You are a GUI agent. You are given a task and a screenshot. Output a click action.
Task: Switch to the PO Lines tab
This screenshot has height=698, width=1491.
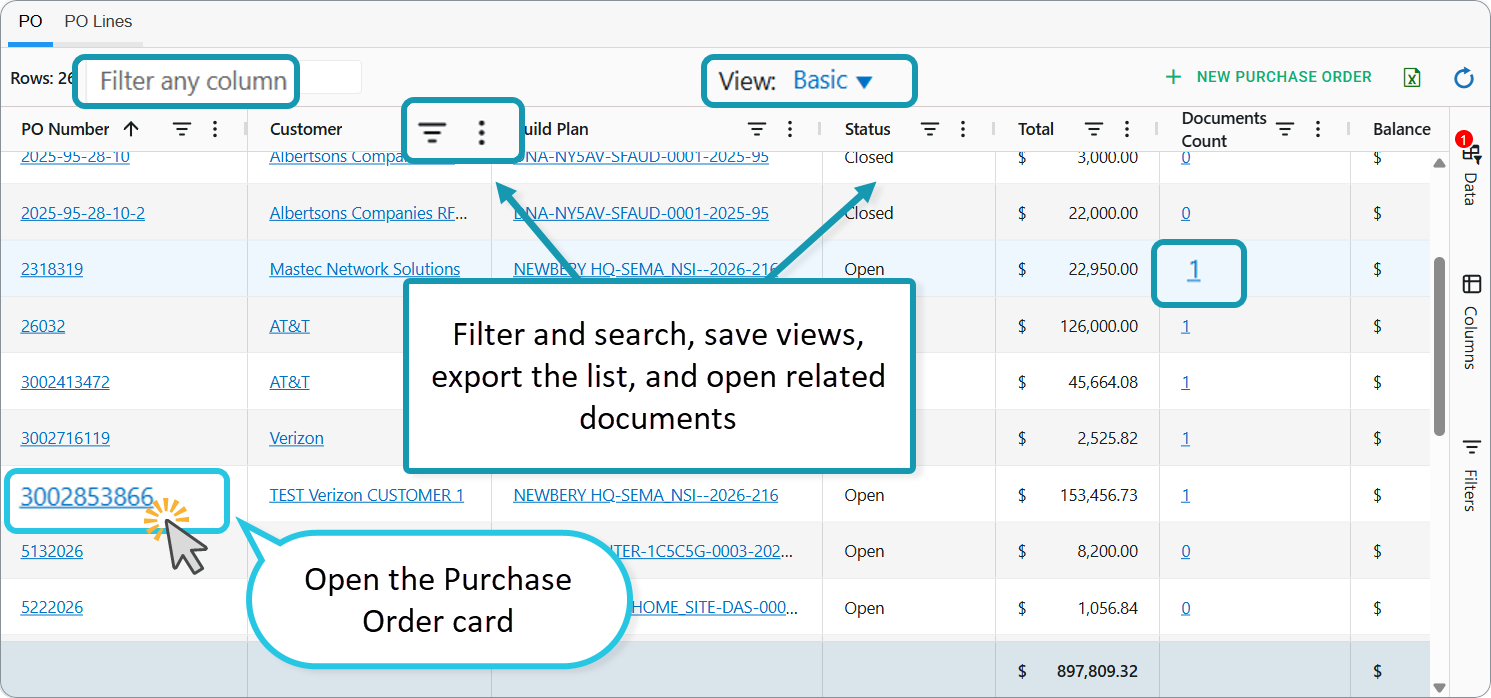[x=98, y=21]
